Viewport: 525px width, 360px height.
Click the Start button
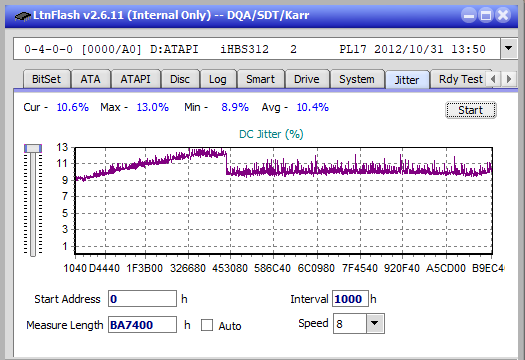(471, 110)
